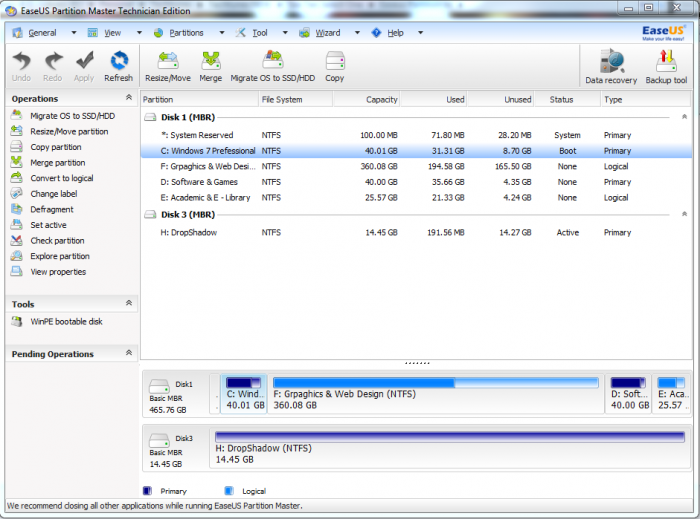
Task: Expand the dropdown arrow next to Wizard
Action: tap(357, 33)
